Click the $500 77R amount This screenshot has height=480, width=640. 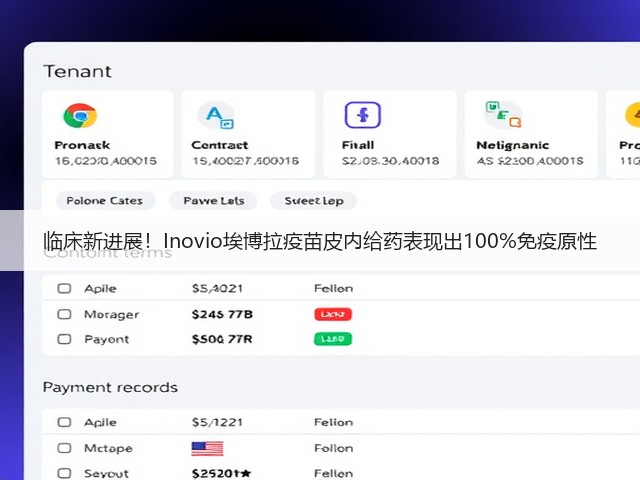222,339
